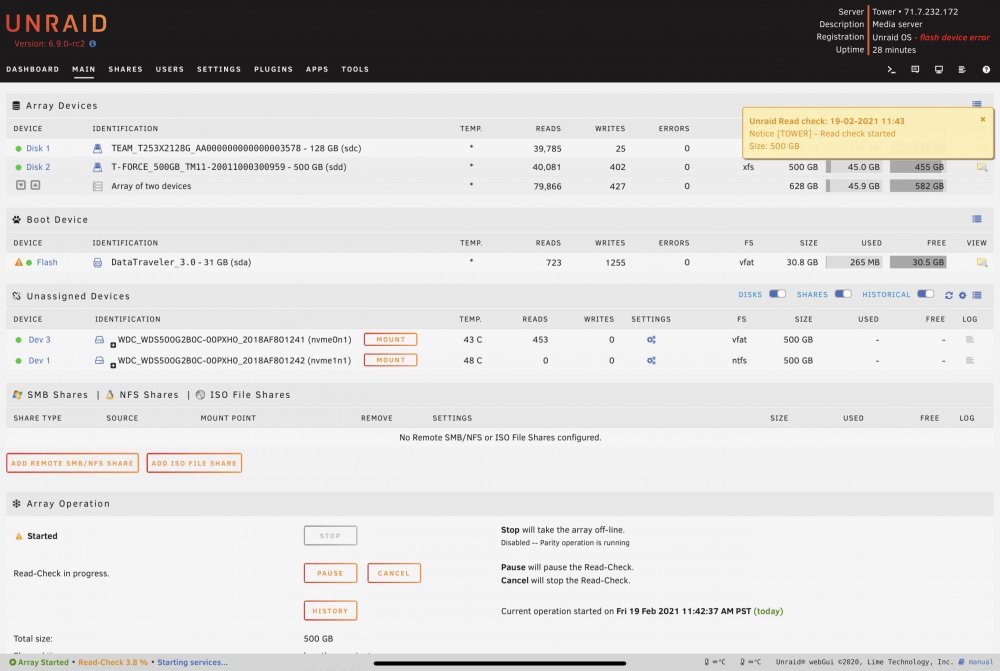Click Disk 1 drive identification icon

click(x=98, y=149)
